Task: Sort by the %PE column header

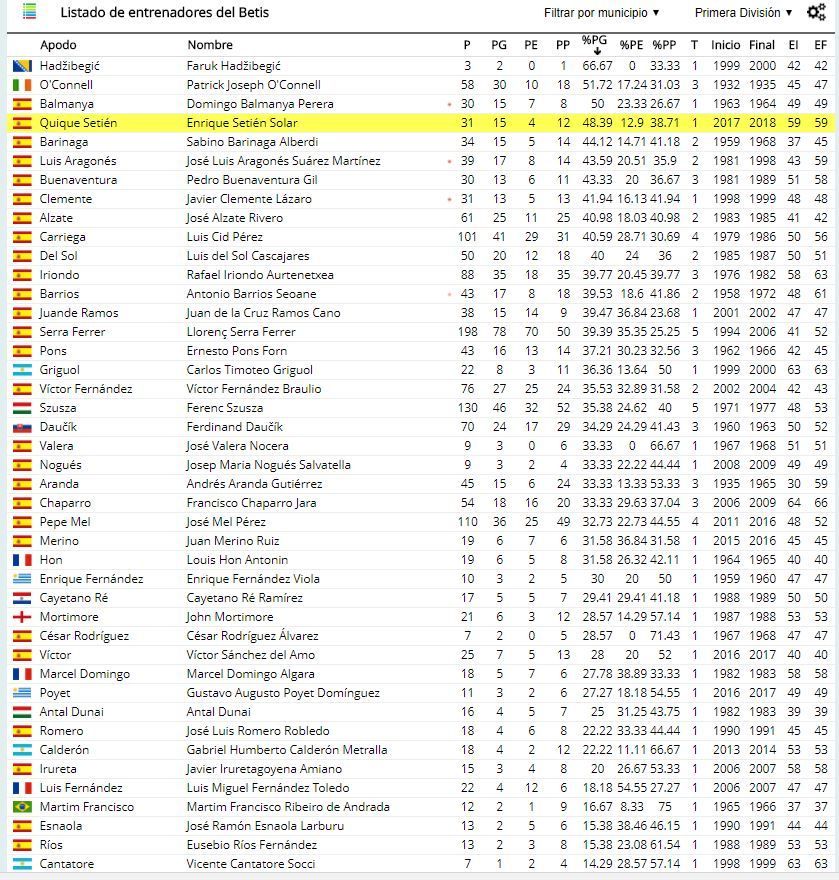Action: pyautogui.click(x=631, y=45)
